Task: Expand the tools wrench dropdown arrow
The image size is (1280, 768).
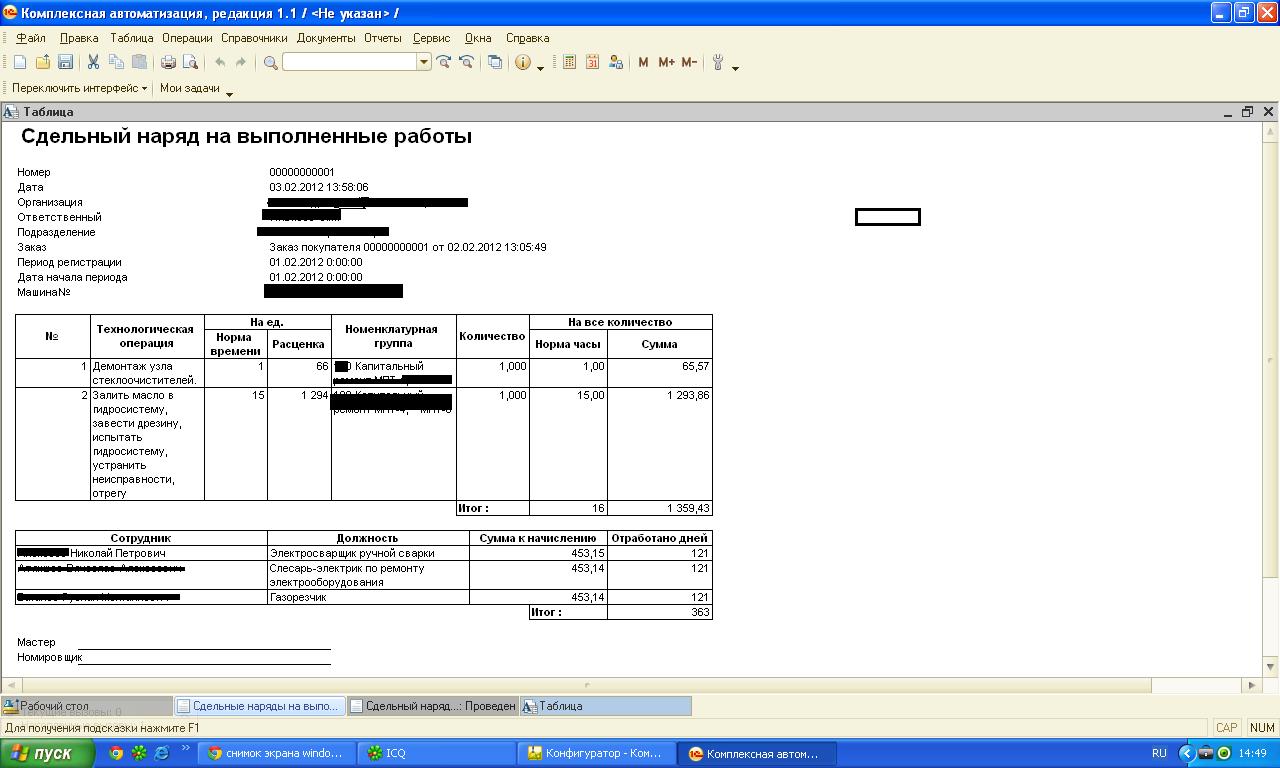Action: coord(736,67)
